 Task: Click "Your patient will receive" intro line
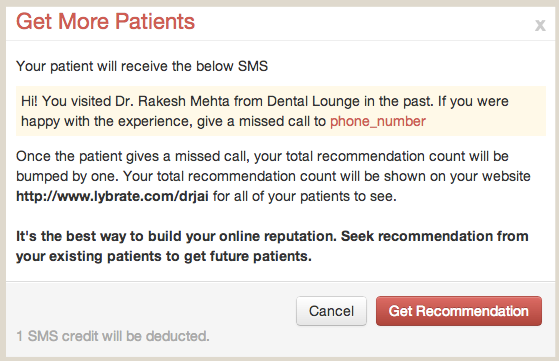pyautogui.click(x=142, y=66)
